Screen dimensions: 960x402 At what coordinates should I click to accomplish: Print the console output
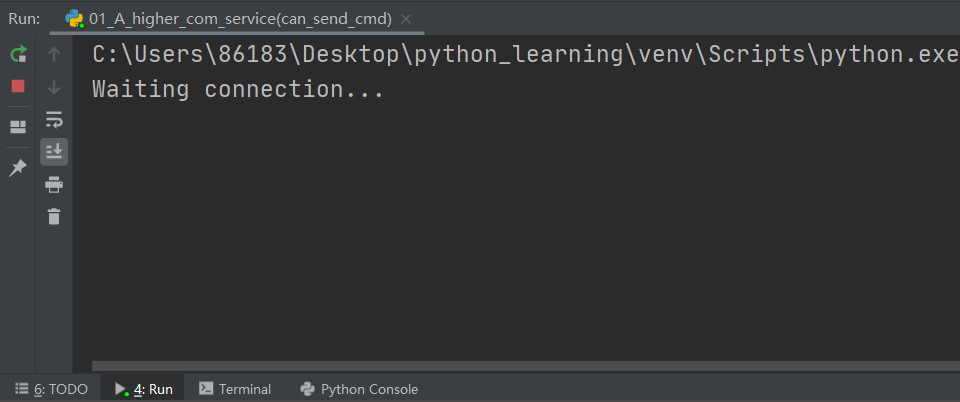54,184
